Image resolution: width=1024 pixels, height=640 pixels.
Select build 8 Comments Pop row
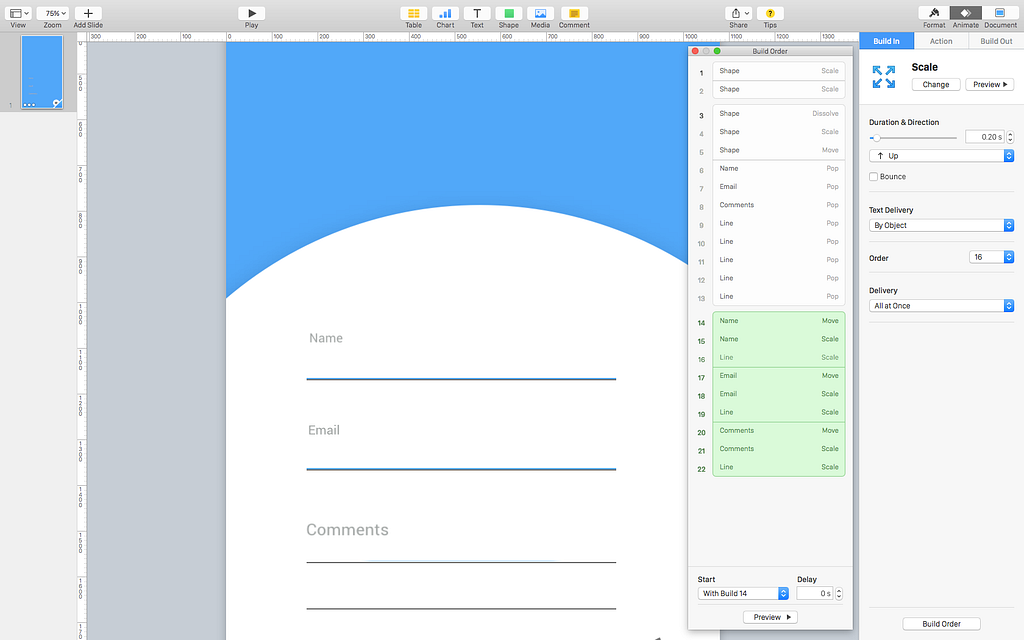[778, 205]
